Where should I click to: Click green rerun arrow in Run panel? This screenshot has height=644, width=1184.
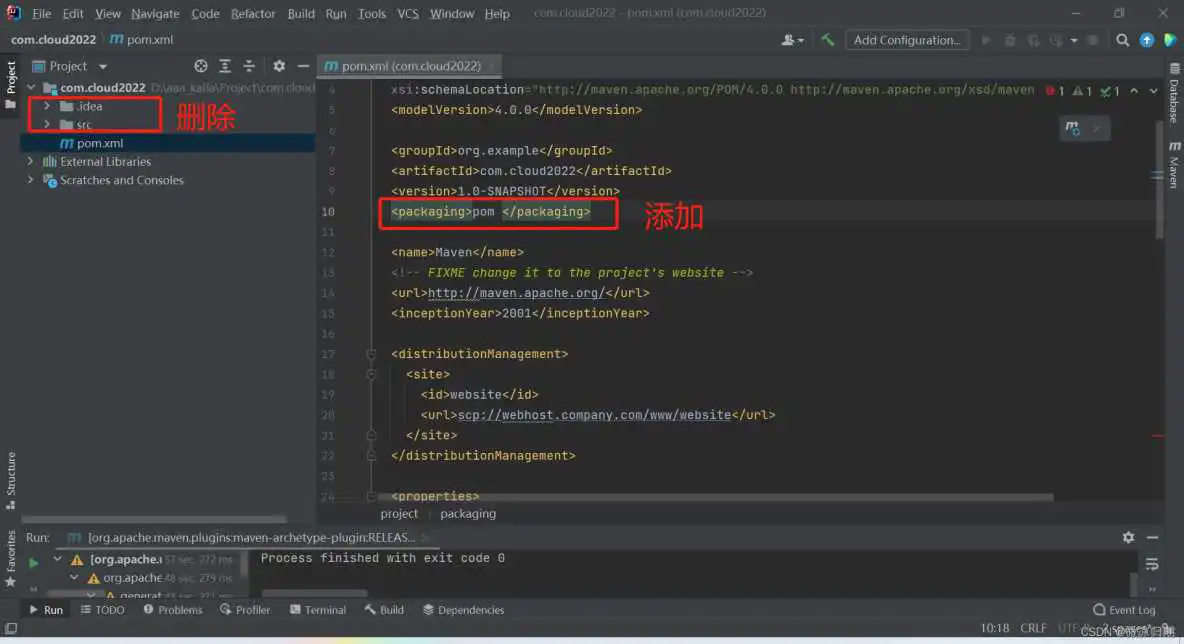tap(33, 562)
